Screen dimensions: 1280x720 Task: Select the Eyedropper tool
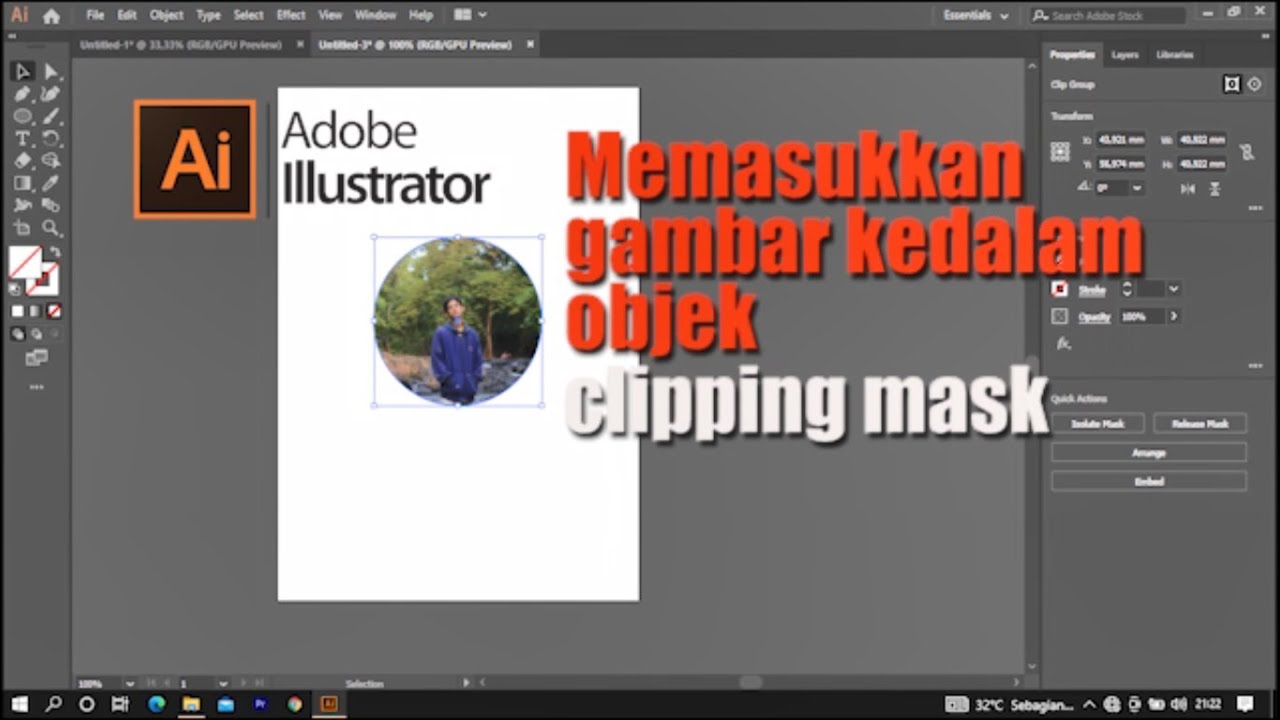pos(52,183)
